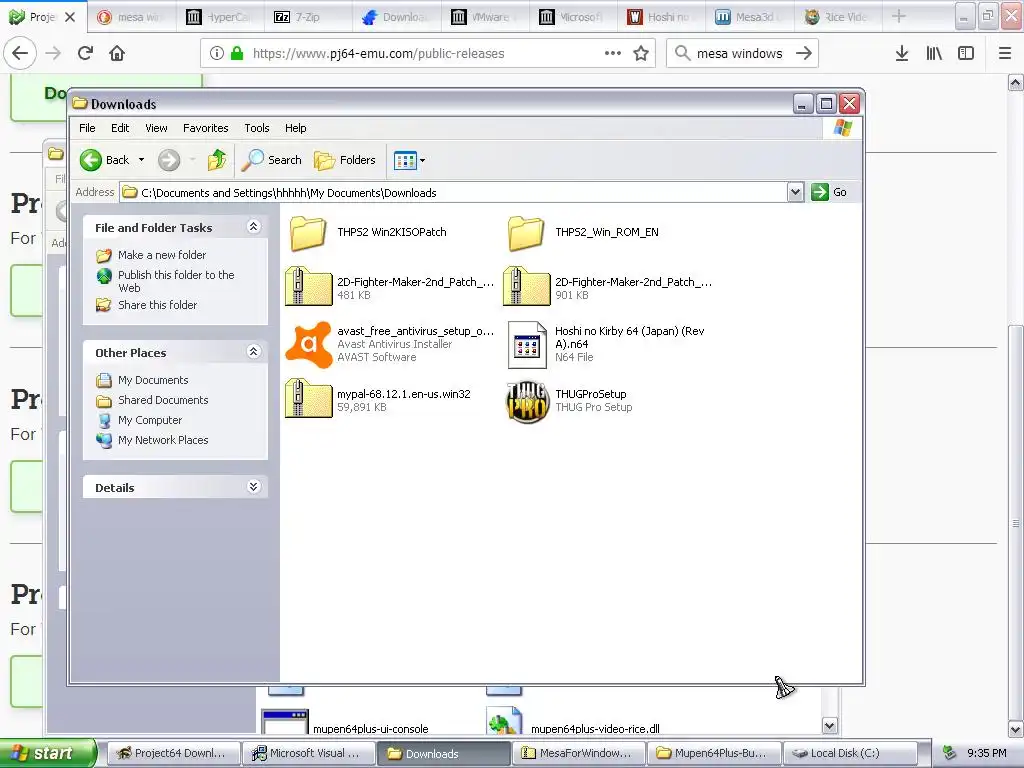Open Shared Documents in Other Places
This screenshot has width=1024, height=768.
(163, 400)
